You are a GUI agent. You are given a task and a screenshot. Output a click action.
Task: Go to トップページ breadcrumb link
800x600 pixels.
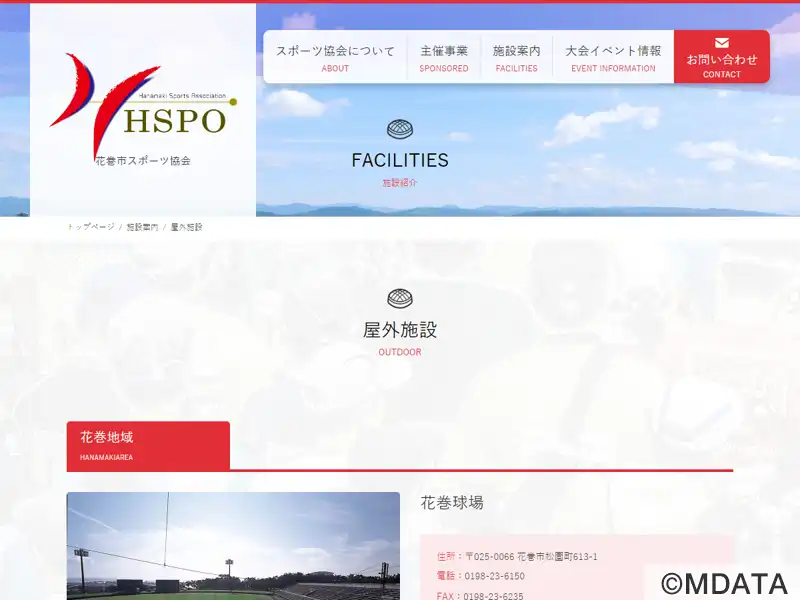(91, 227)
